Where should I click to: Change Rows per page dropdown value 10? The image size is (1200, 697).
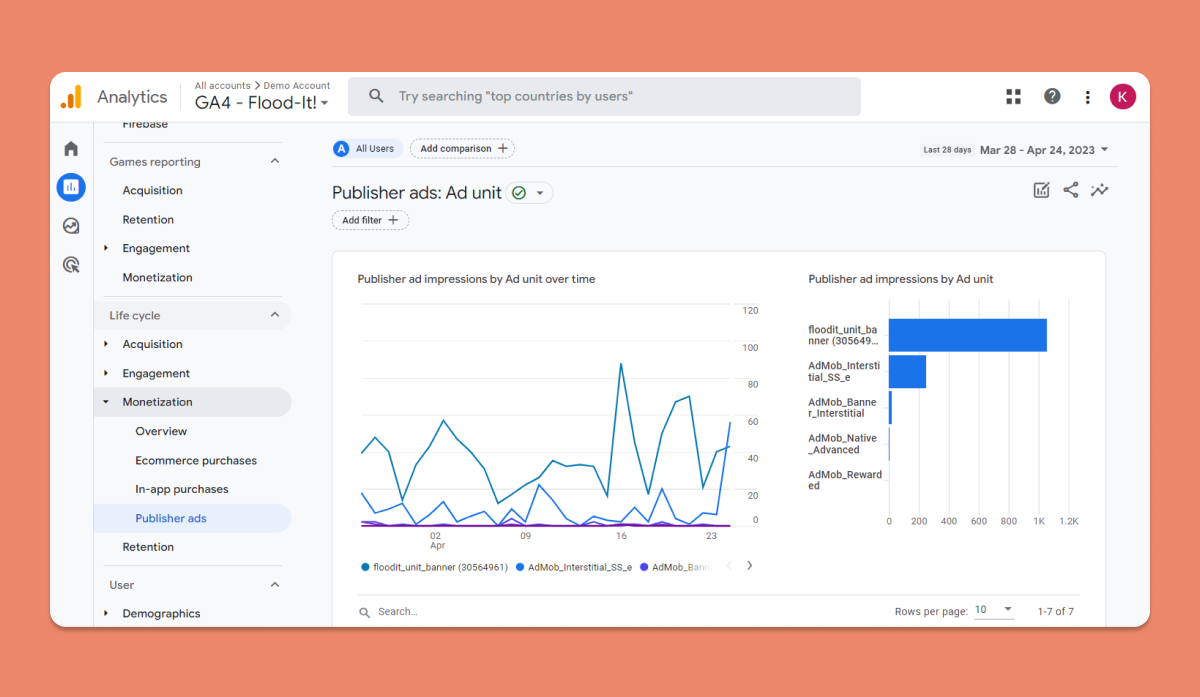pos(994,610)
